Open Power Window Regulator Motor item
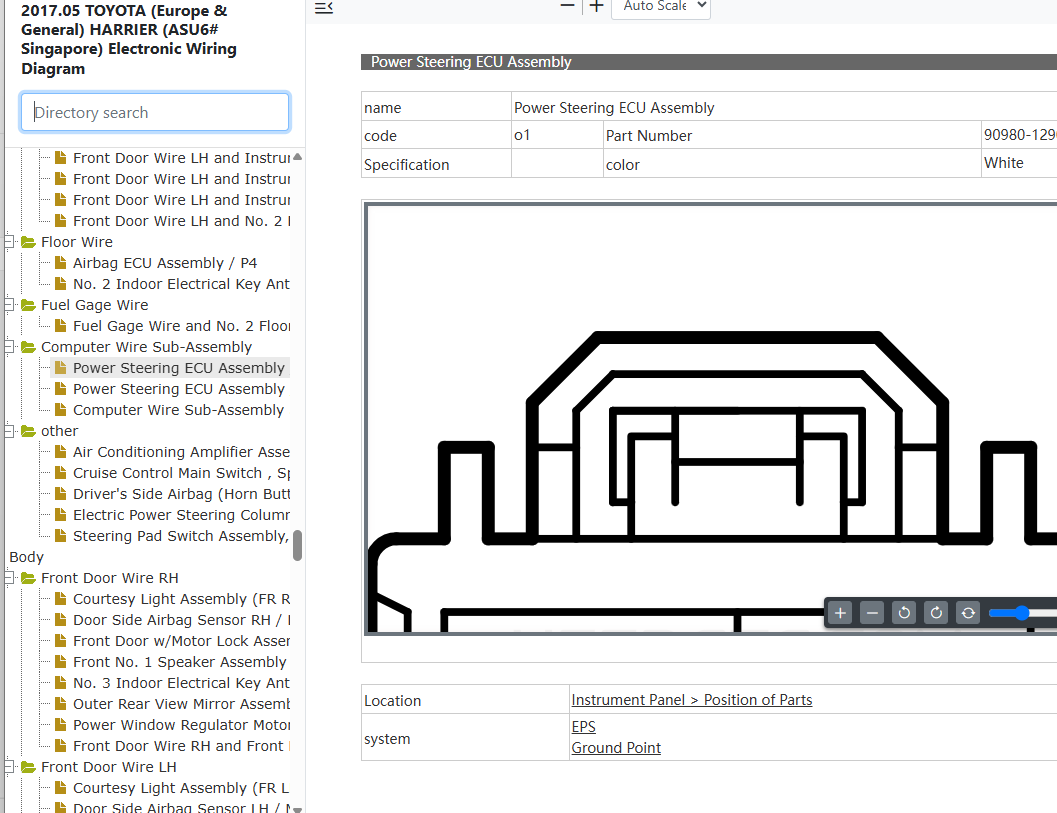Image resolution: width=1057 pixels, height=813 pixels. pos(181,725)
